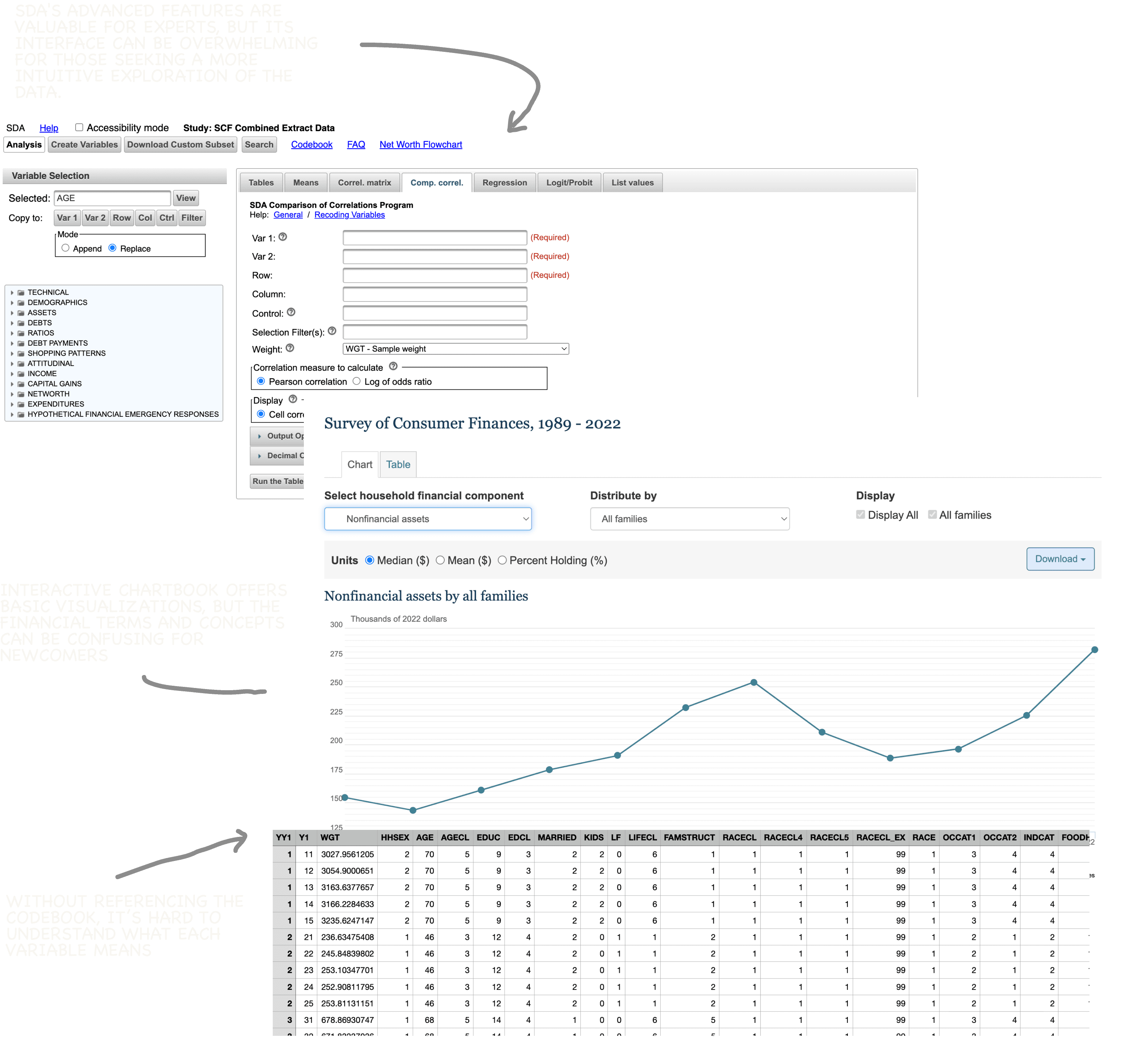Toggle the All families checkbox
The width and height of the screenshot is (1128, 1064).
[932, 515]
